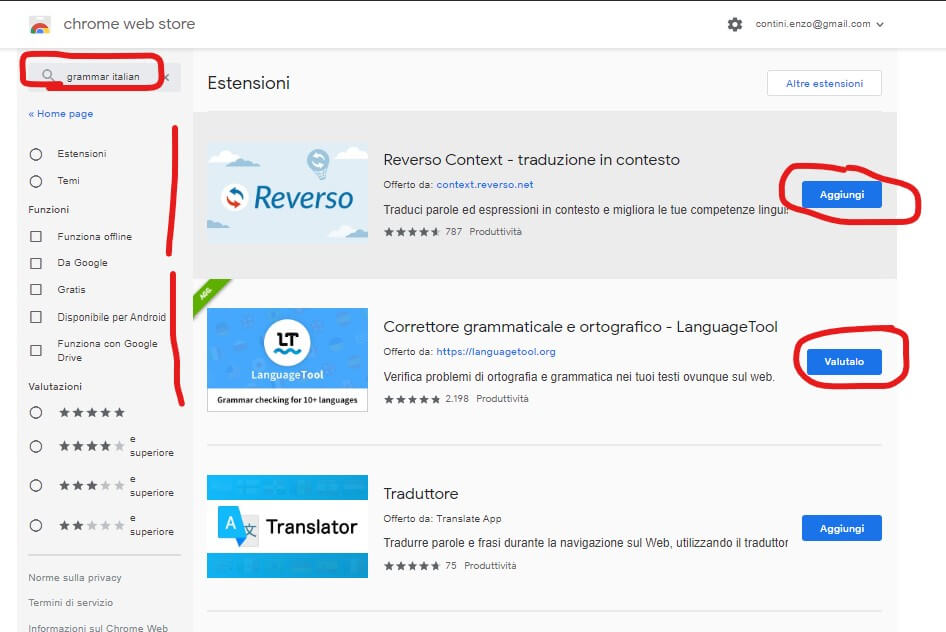Enable Disponibile per Android filter
Image resolution: width=946 pixels, height=632 pixels.
[x=36, y=317]
